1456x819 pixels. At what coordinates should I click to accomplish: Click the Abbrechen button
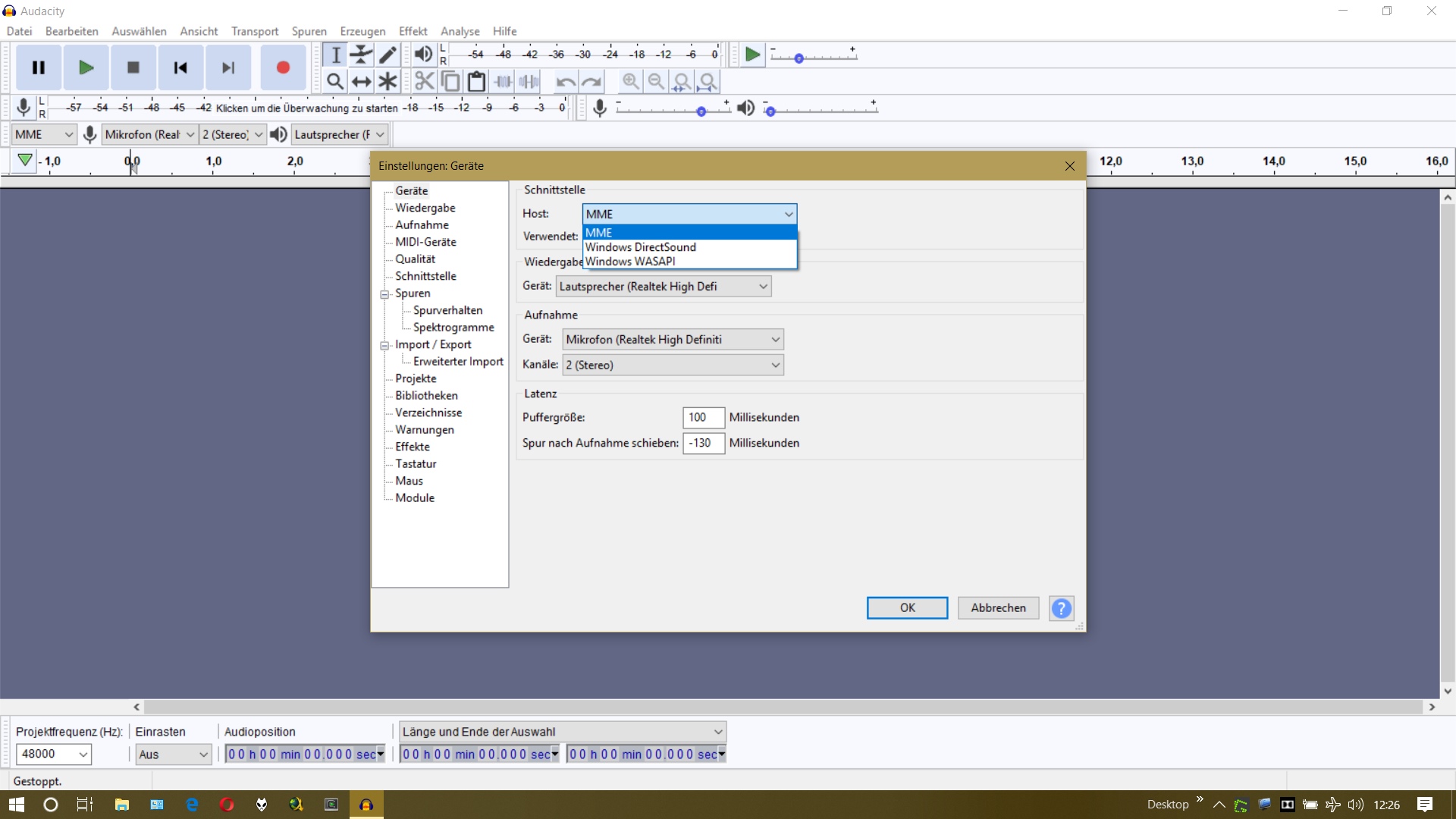[998, 607]
